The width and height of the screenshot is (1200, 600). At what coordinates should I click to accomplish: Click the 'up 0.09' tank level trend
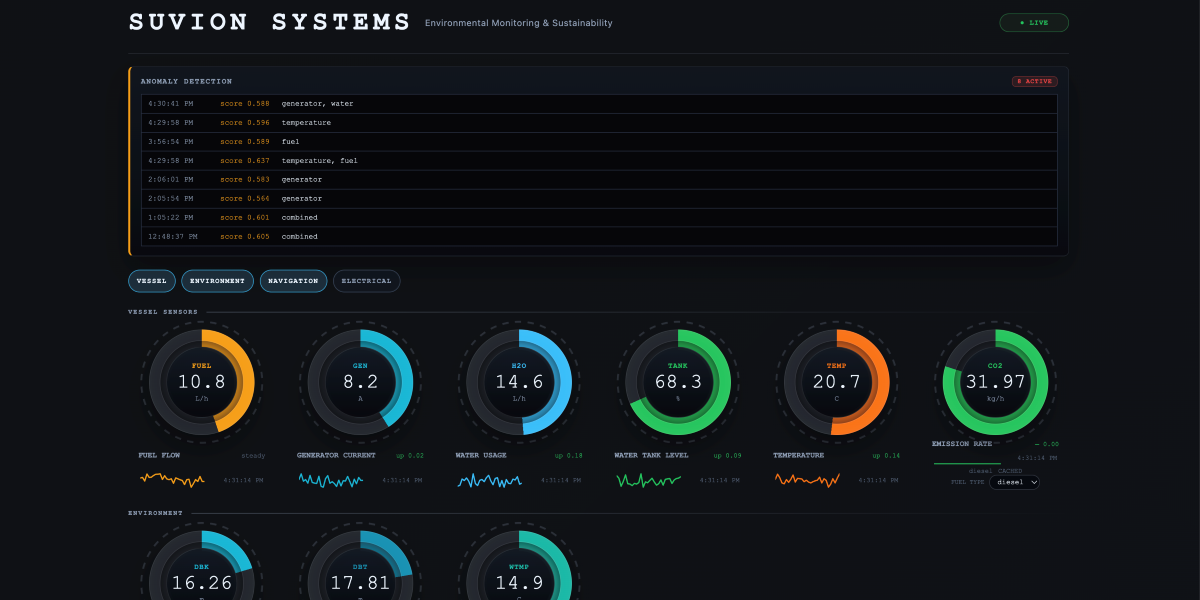[x=728, y=456]
